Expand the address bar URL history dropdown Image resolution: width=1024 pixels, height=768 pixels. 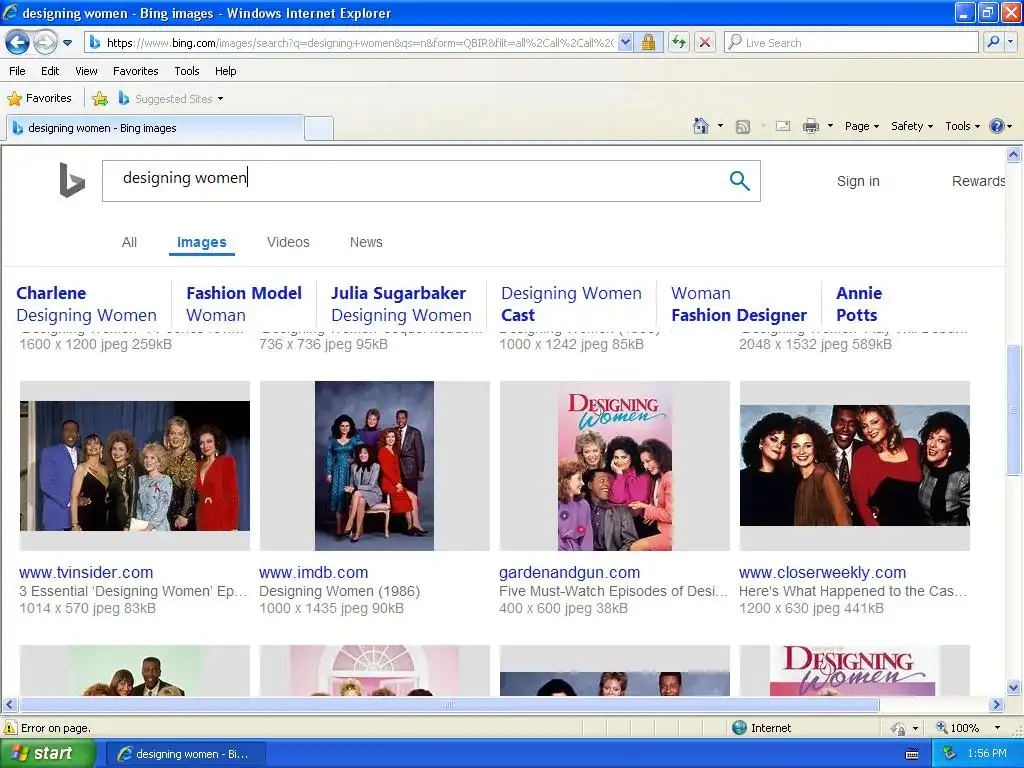click(625, 42)
